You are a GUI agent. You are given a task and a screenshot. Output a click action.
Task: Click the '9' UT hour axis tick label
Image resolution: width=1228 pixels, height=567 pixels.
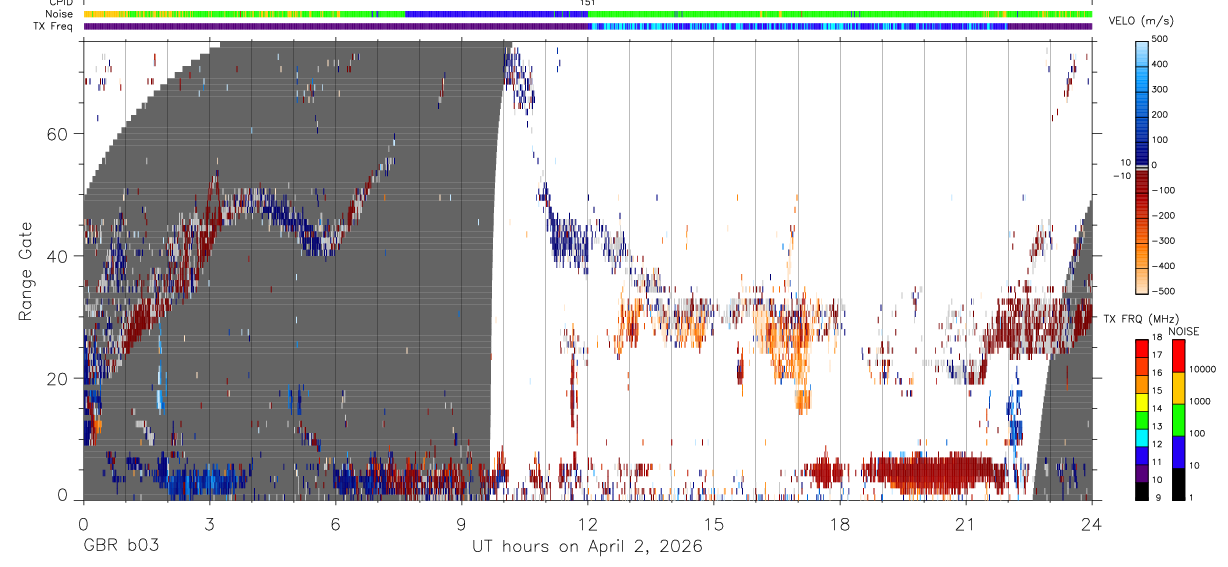click(461, 524)
